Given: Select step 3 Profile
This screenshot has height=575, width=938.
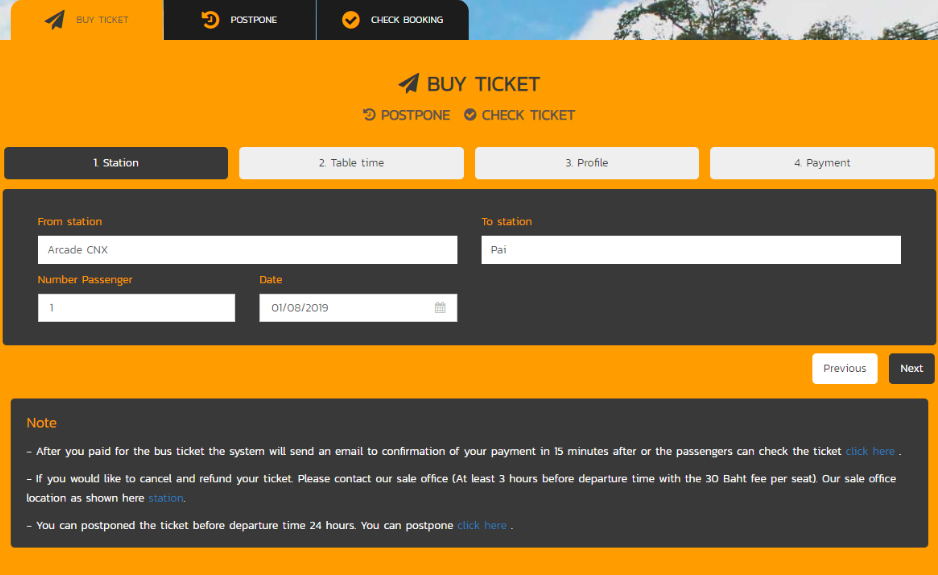Looking at the screenshot, I should (x=586, y=163).
